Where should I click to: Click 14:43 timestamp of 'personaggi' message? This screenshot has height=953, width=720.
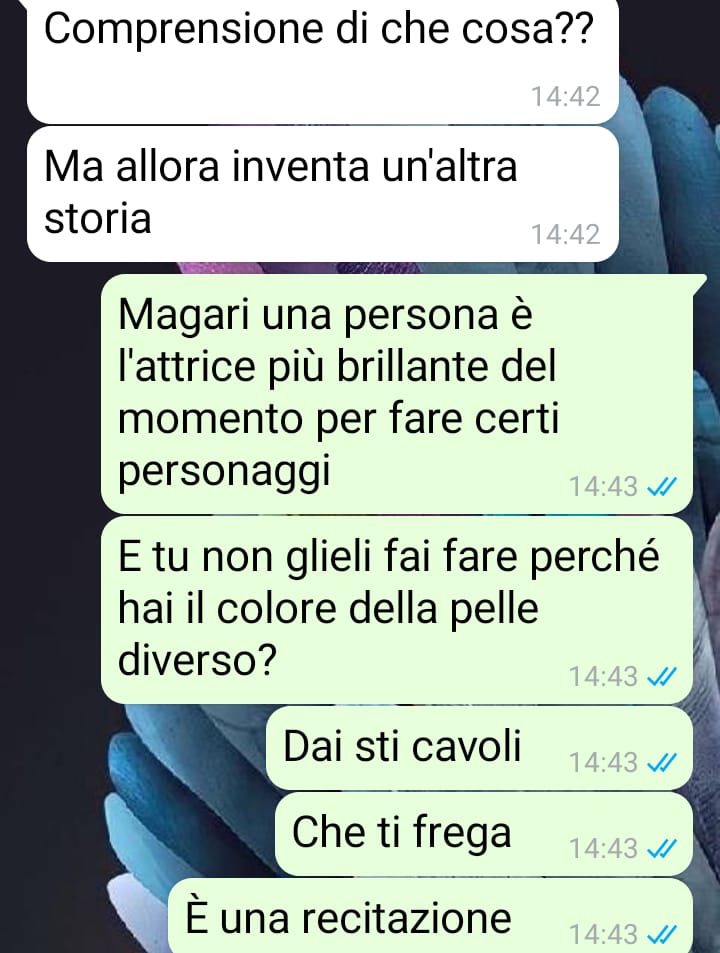point(603,486)
